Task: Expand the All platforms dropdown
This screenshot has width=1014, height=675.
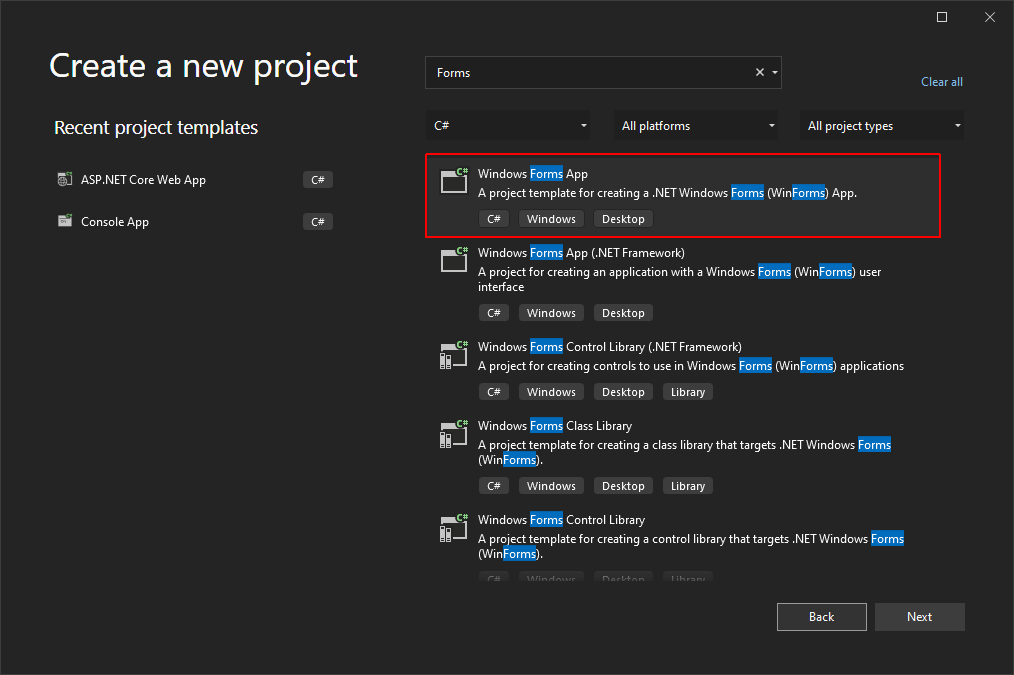Action: (x=698, y=126)
